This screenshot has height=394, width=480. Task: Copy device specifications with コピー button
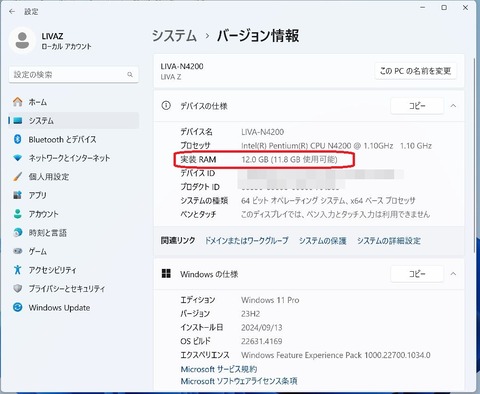(417, 106)
